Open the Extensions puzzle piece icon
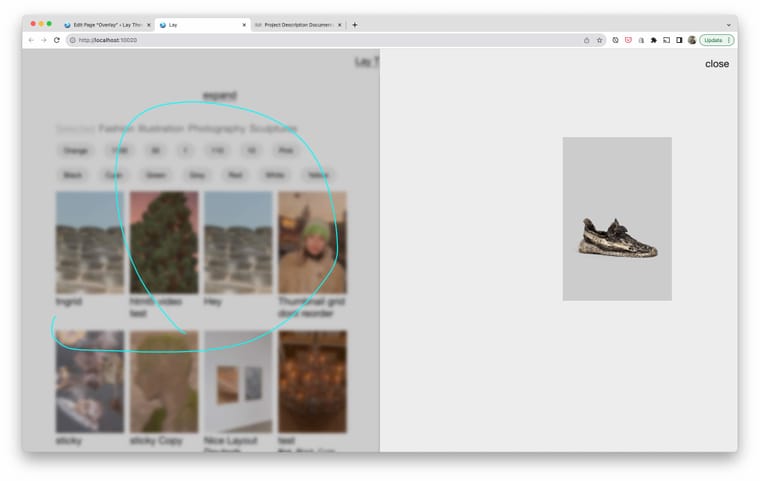 click(x=654, y=40)
